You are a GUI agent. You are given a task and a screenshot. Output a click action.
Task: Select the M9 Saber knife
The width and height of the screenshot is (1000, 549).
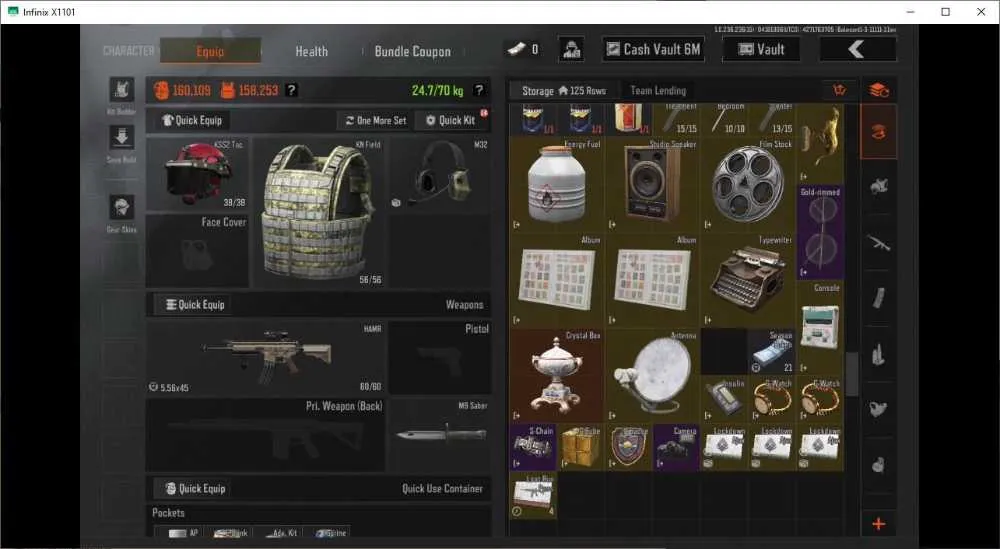[440, 435]
